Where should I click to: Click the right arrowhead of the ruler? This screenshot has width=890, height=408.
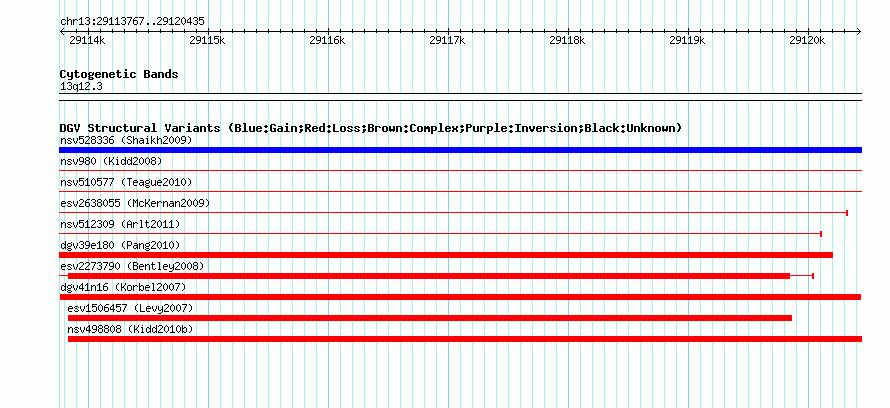[x=859, y=31]
